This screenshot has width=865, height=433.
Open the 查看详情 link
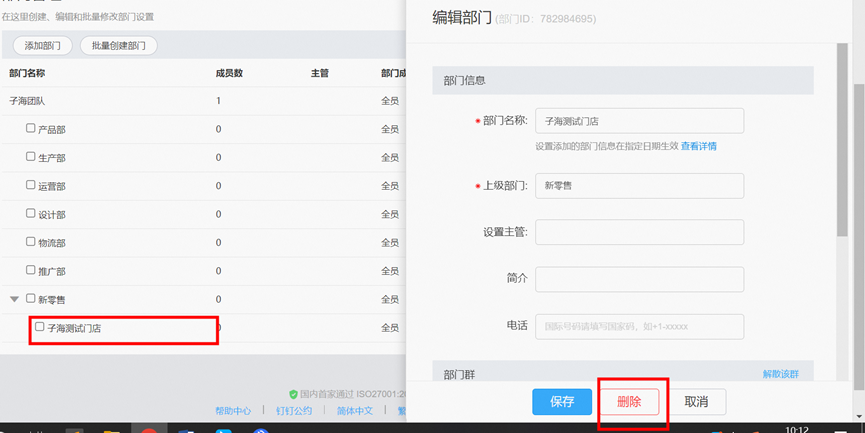tap(699, 146)
